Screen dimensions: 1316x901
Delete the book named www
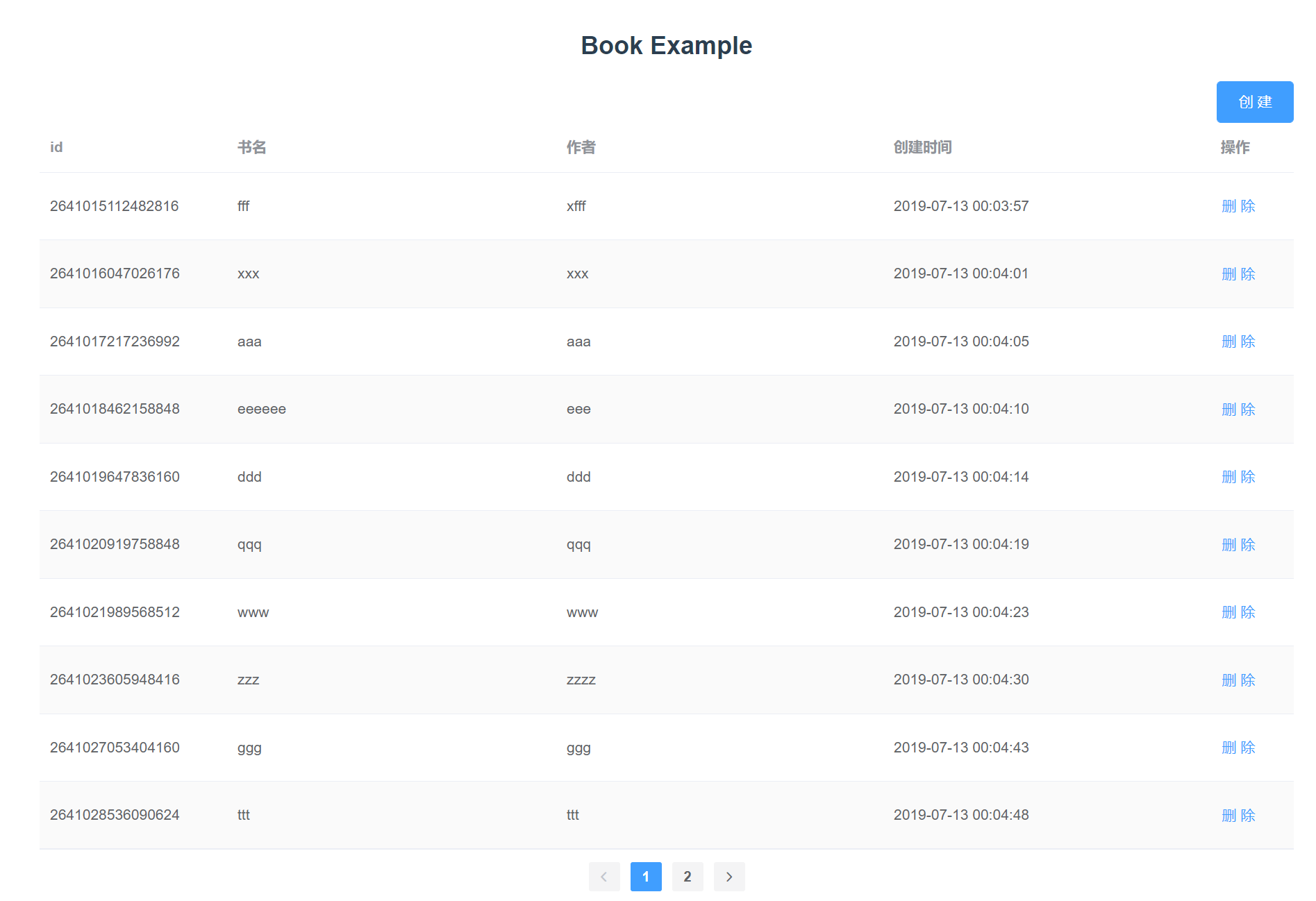click(x=1239, y=612)
